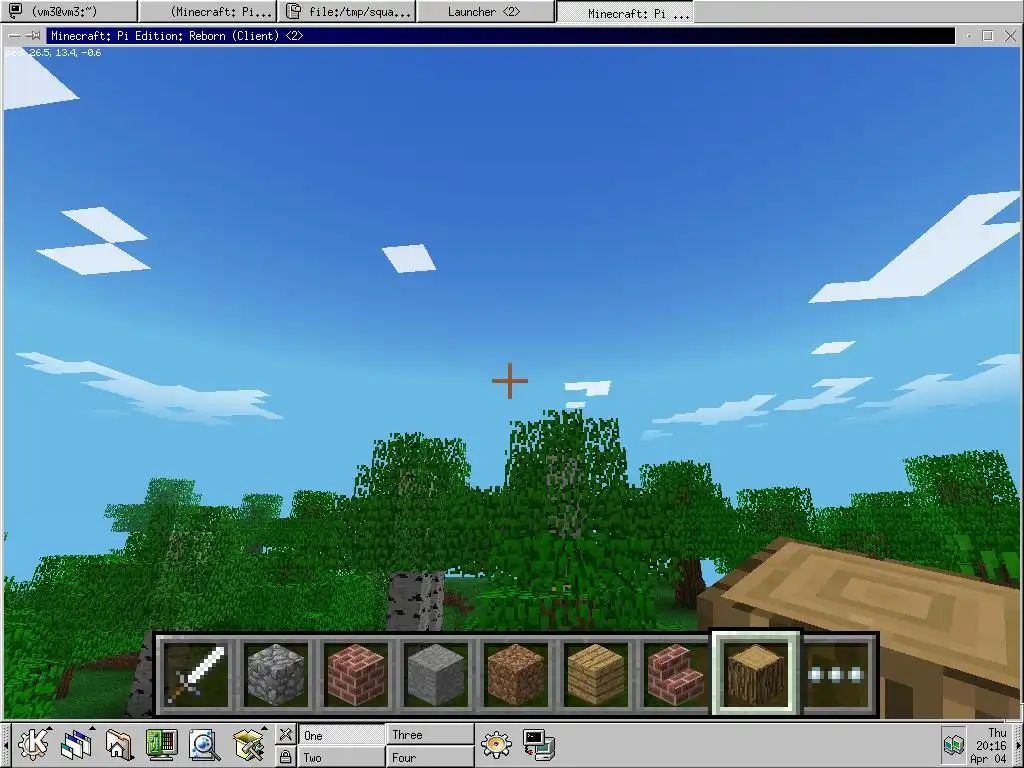Open the package tools box icon
The width and height of the screenshot is (1024, 768).
248,744
